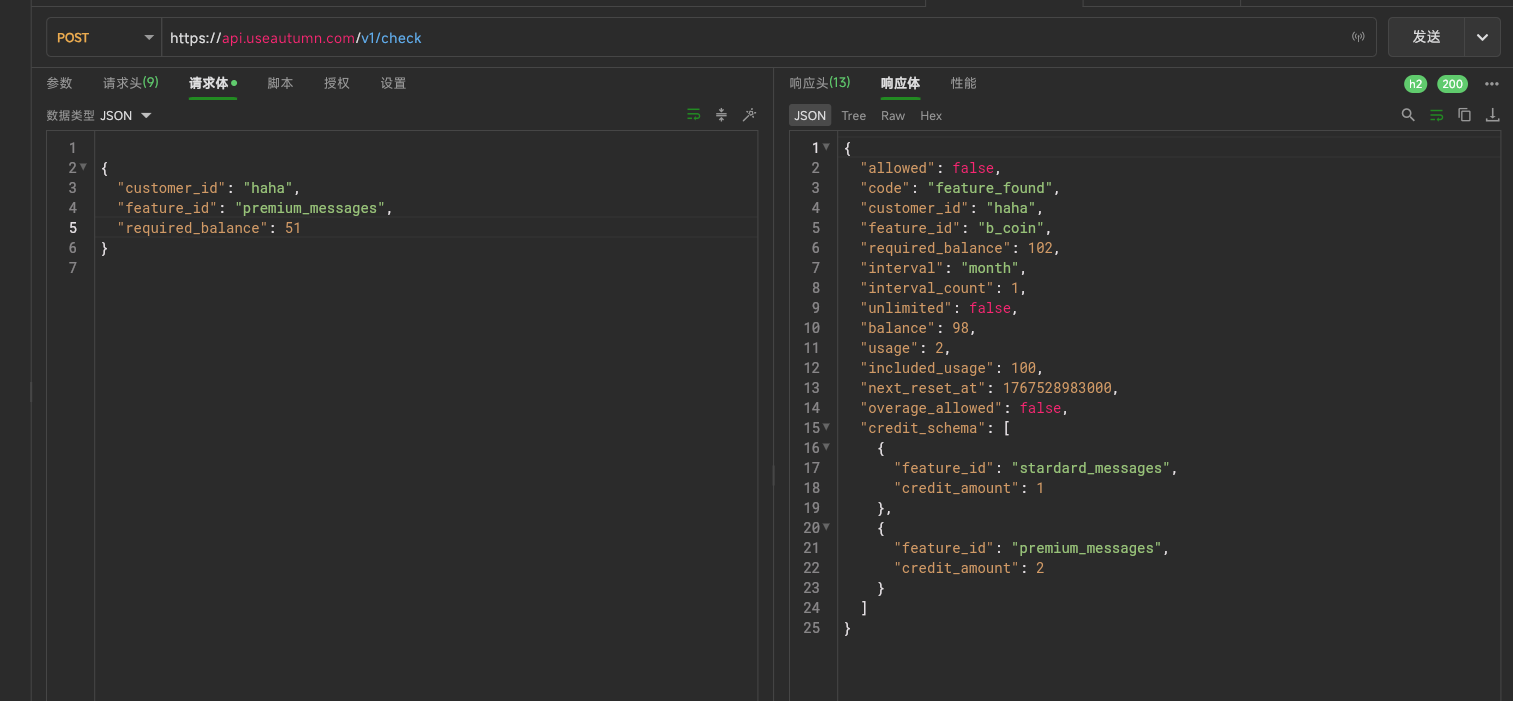This screenshot has height=701, width=1513.
Task: Switch response view to Tree
Action: [x=853, y=116]
